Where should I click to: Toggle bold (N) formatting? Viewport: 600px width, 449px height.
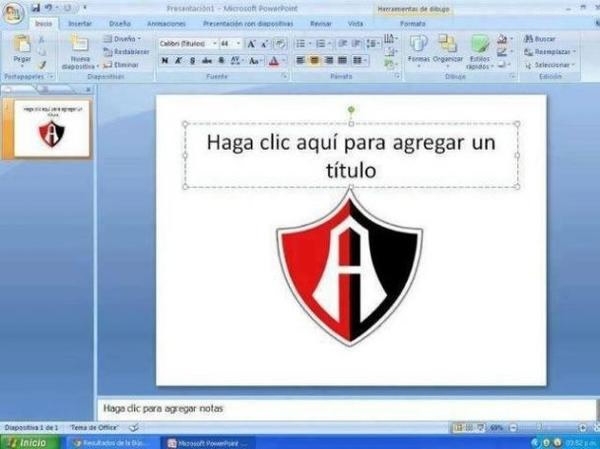[165, 60]
